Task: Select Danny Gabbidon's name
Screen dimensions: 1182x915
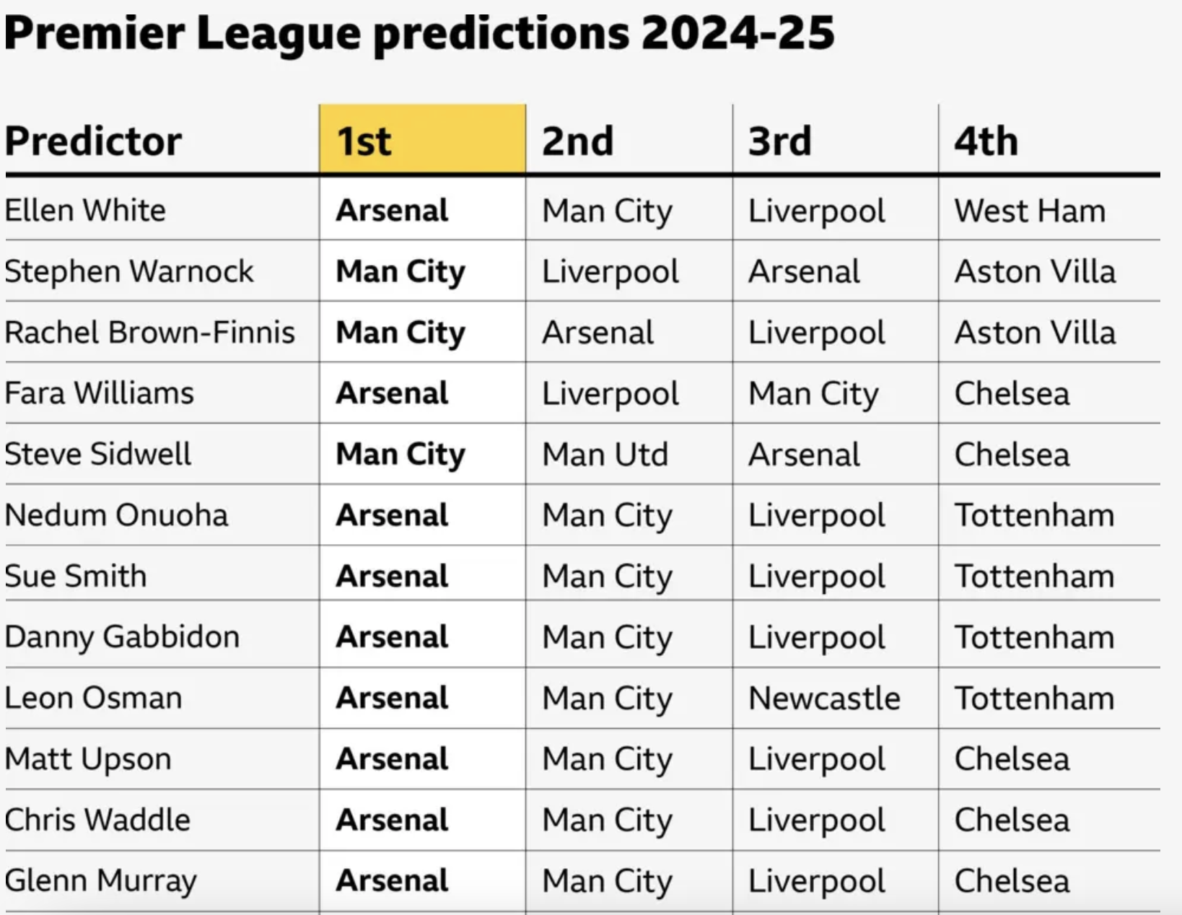Action: point(122,638)
